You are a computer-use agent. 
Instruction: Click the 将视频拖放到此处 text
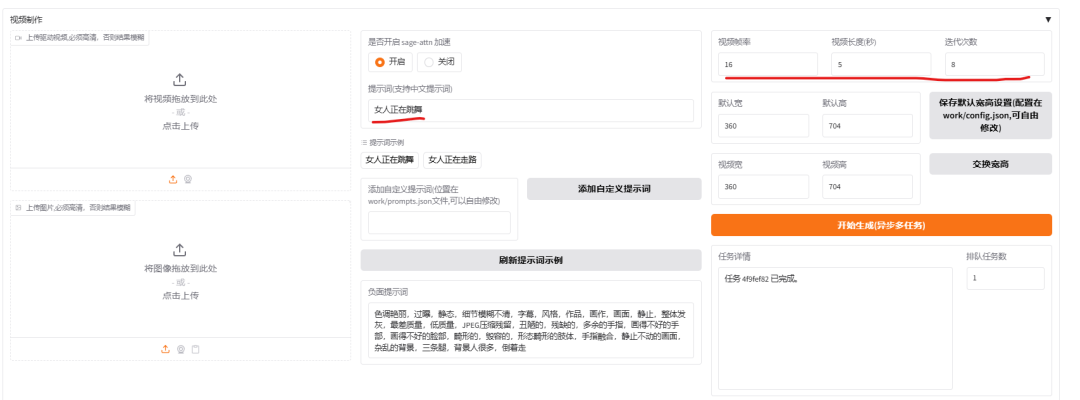coord(180,98)
